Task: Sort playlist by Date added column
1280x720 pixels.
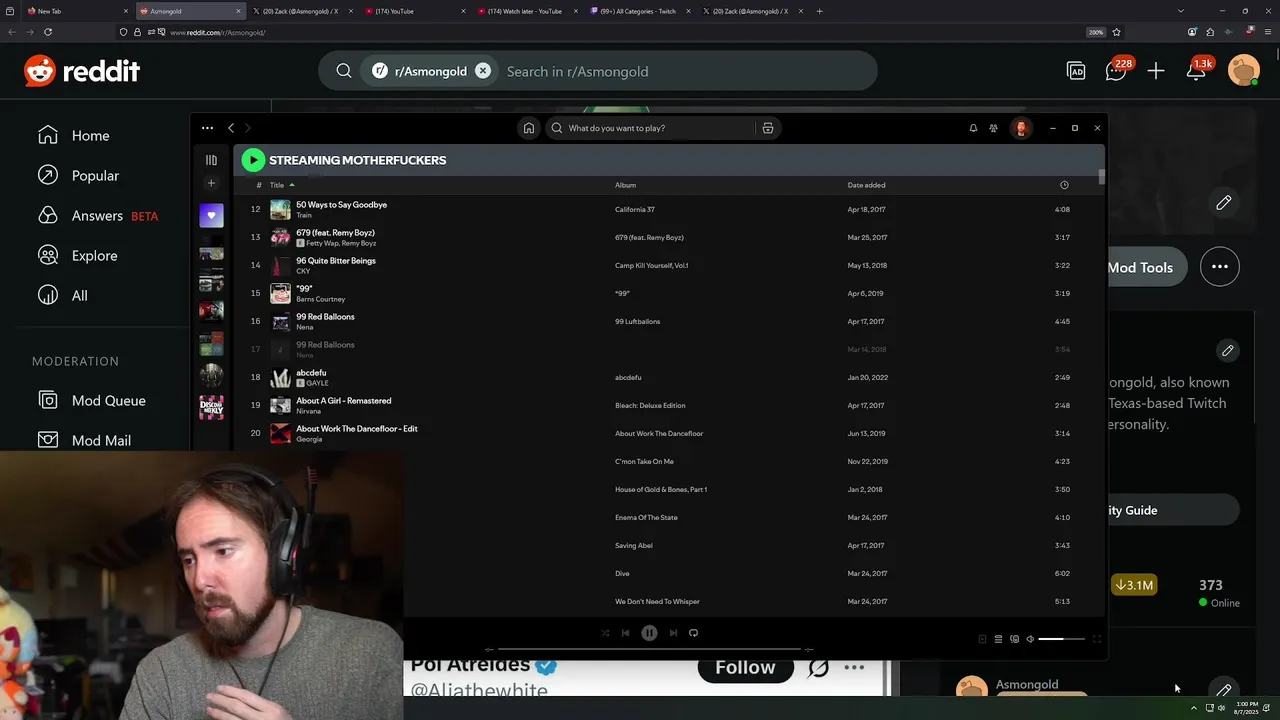Action: (x=866, y=185)
